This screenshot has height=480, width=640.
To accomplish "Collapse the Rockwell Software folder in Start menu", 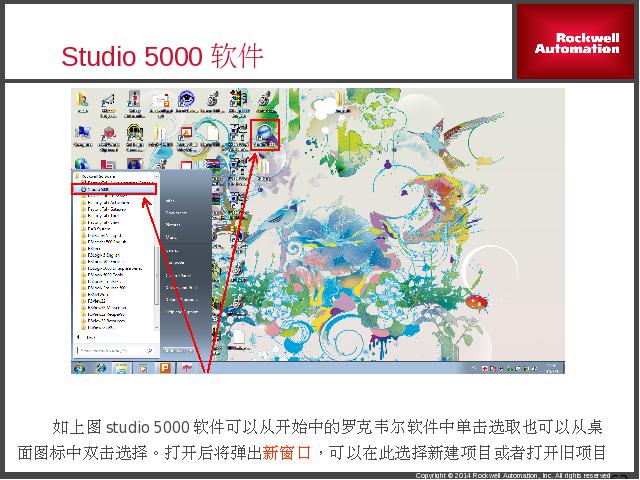I will tap(99, 177).
